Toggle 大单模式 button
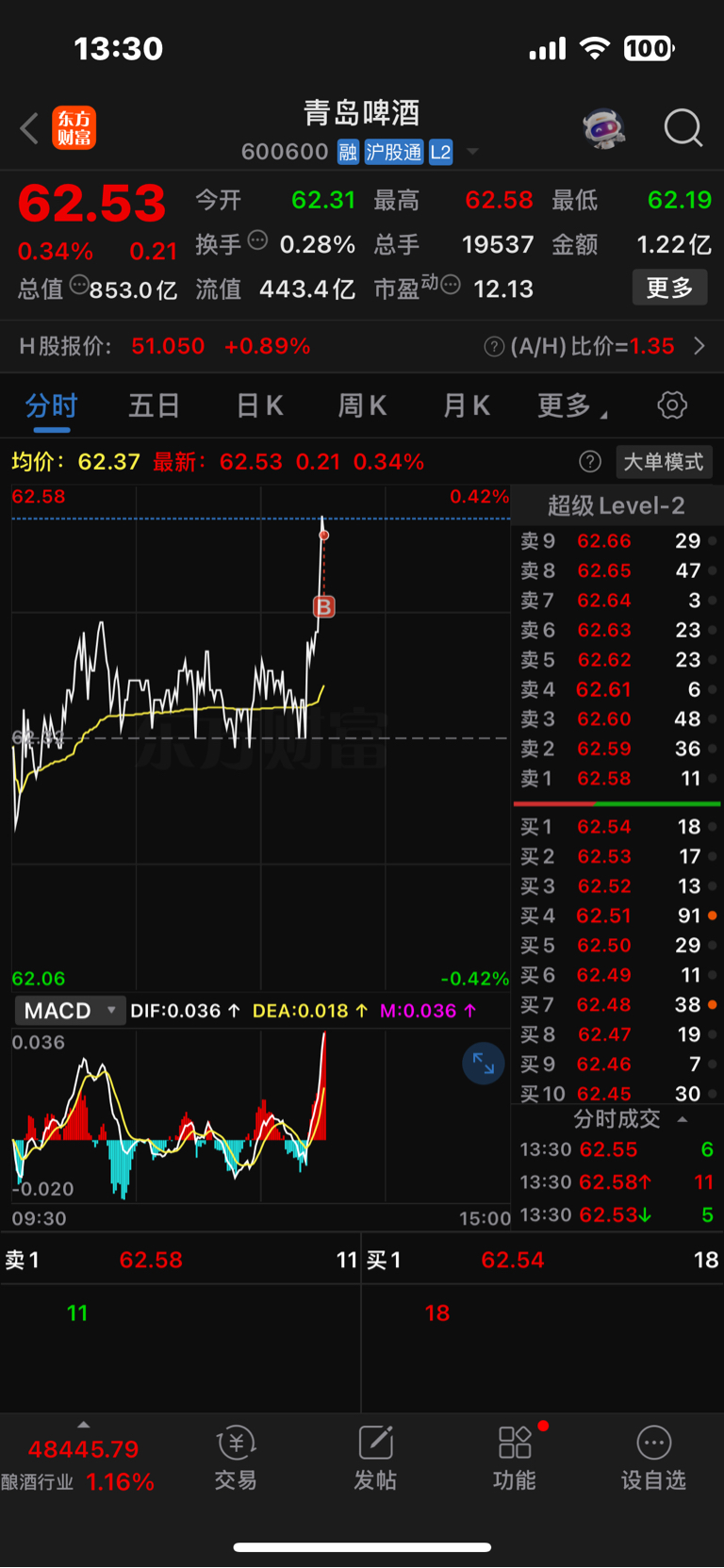The image size is (724, 1568). tap(664, 462)
